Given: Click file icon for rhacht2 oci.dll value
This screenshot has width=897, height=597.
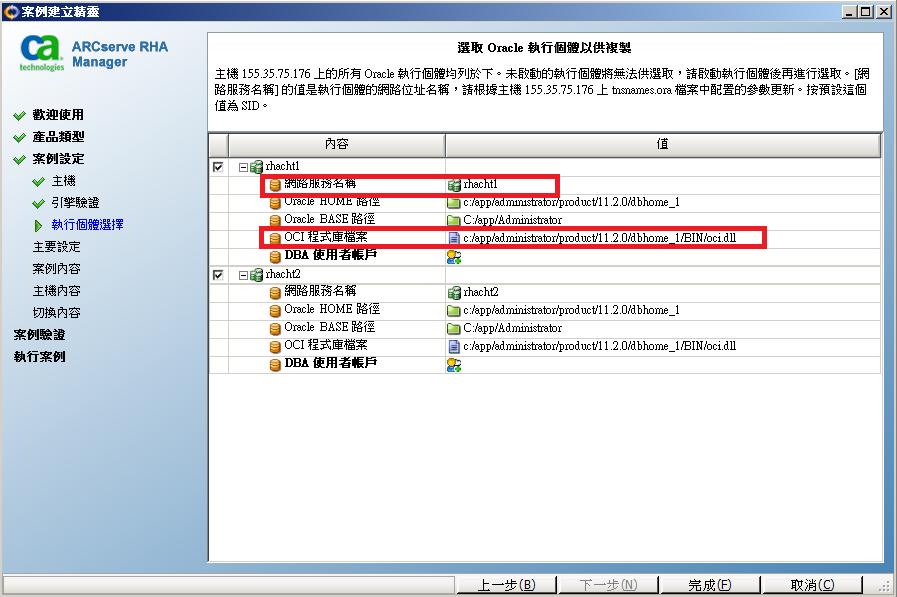Looking at the screenshot, I should [454, 347].
